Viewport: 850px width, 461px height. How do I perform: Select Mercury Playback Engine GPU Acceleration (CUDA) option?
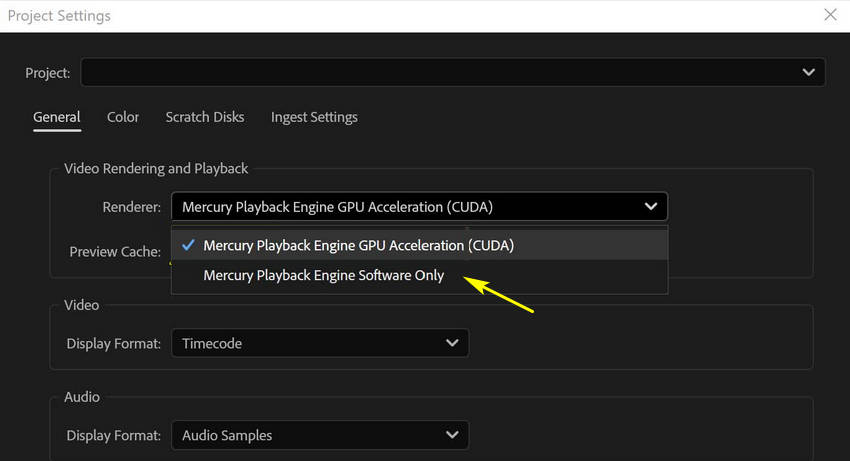coord(420,245)
